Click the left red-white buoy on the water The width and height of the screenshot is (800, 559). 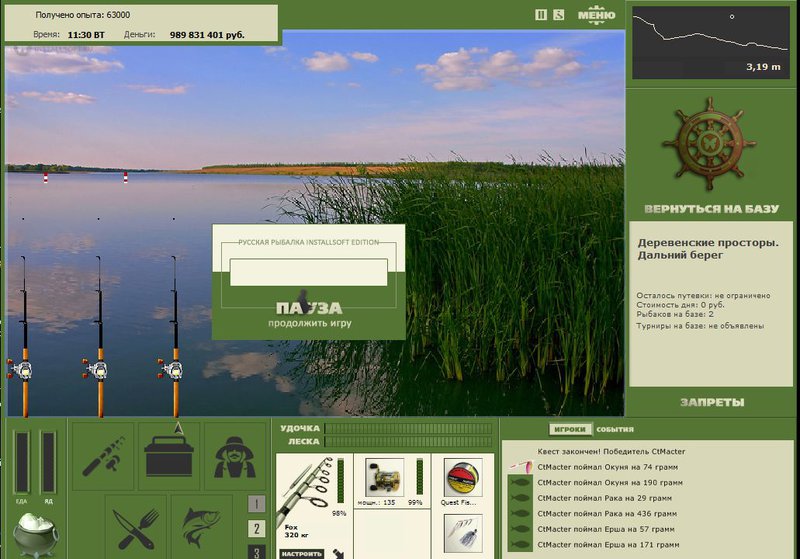[x=45, y=178]
